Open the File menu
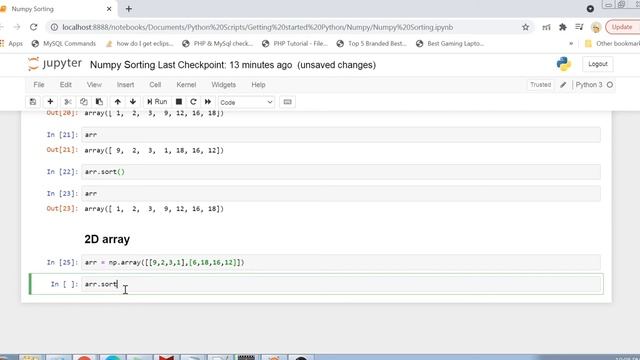 (x=39, y=84)
